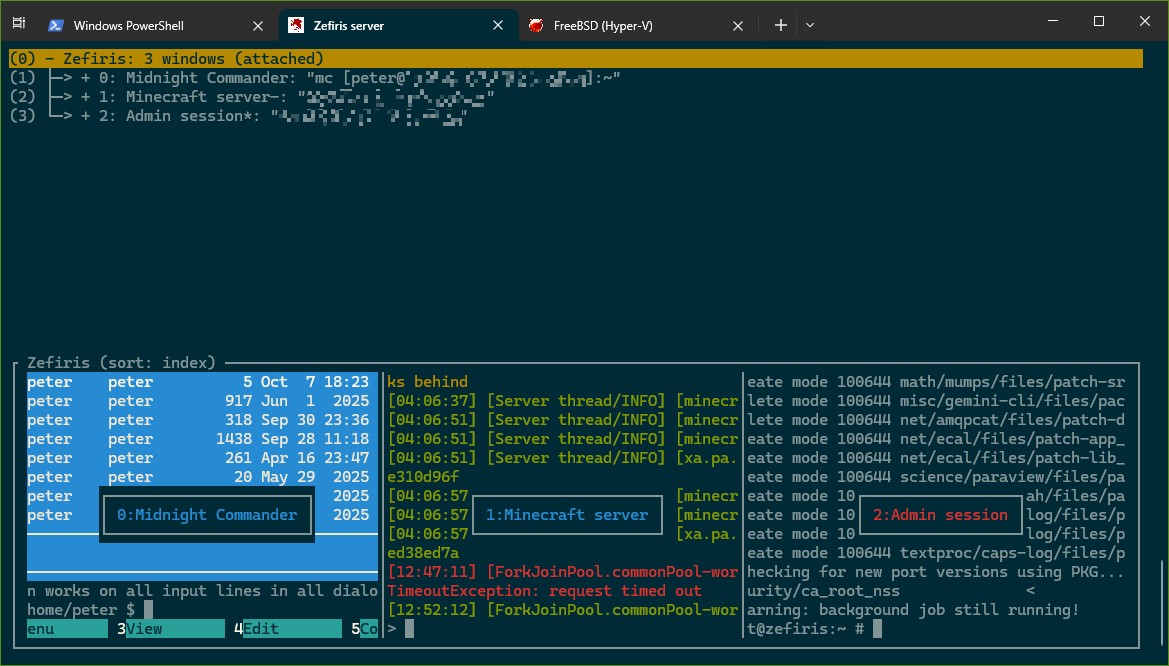Click the 'Zefiris (sort: index)' preview title

[122, 362]
